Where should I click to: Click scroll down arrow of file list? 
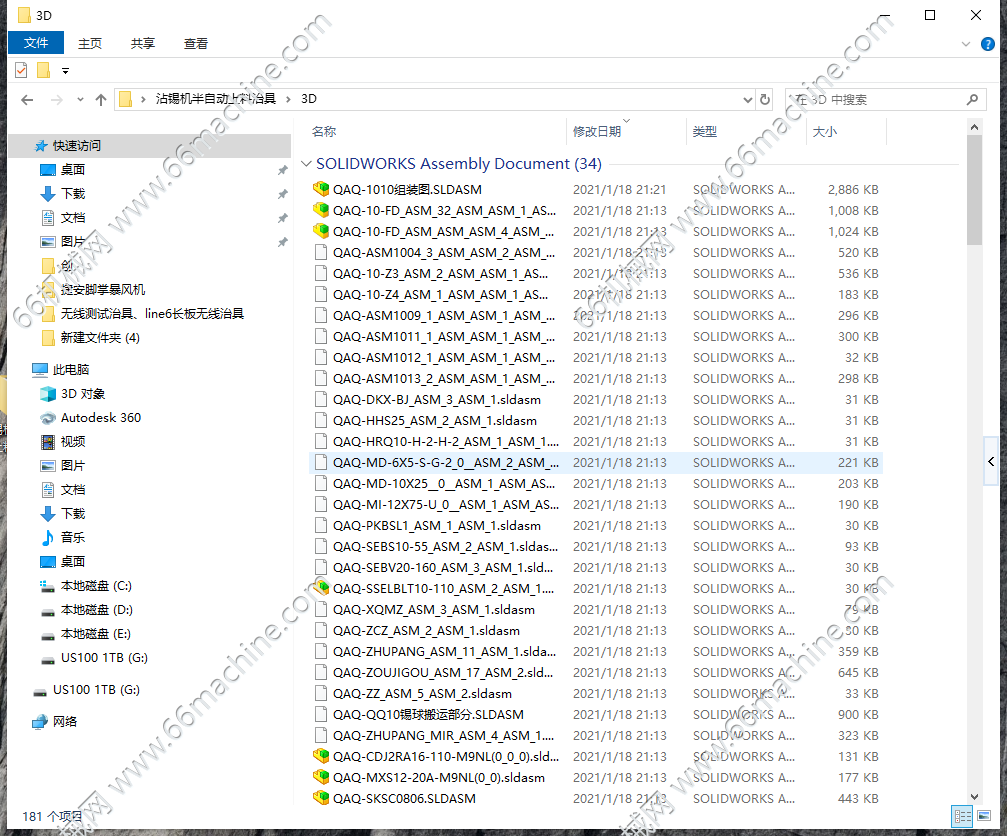click(x=974, y=797)
